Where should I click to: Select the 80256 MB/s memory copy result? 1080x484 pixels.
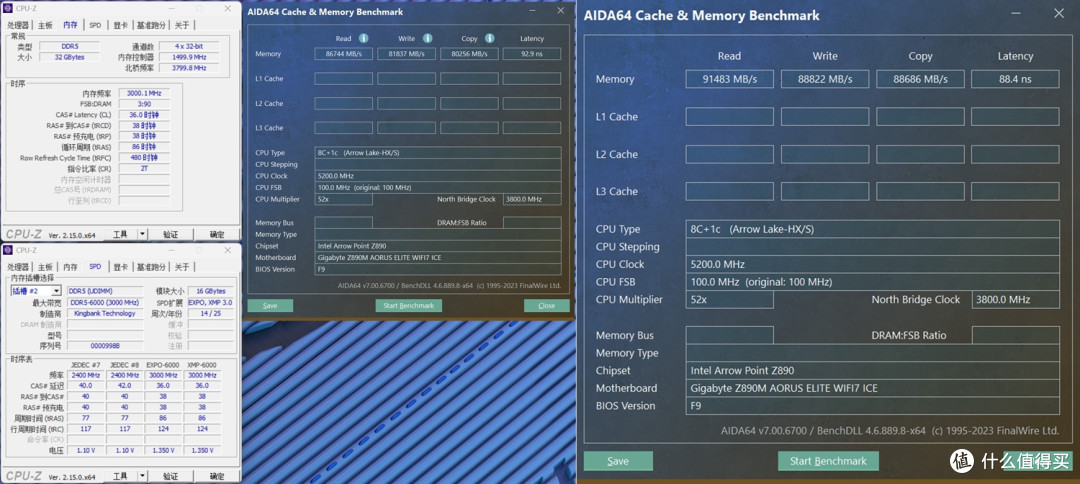pyautogui.click(x=469, y=54)
